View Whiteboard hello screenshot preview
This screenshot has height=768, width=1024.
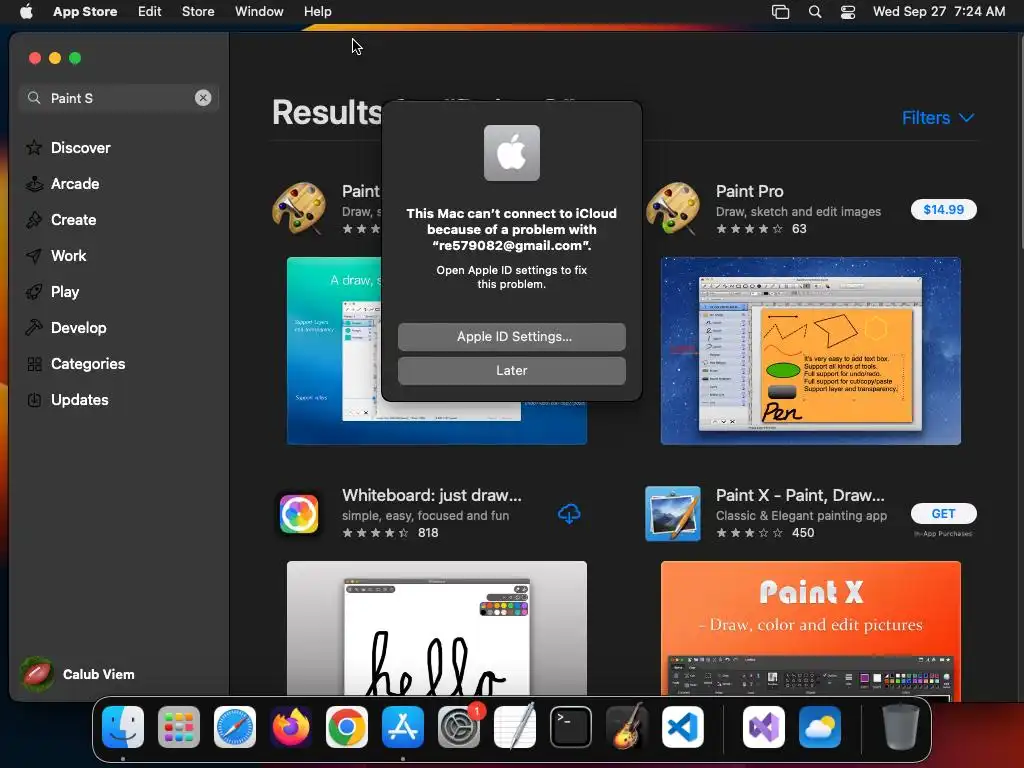click(x=436, y=628)
